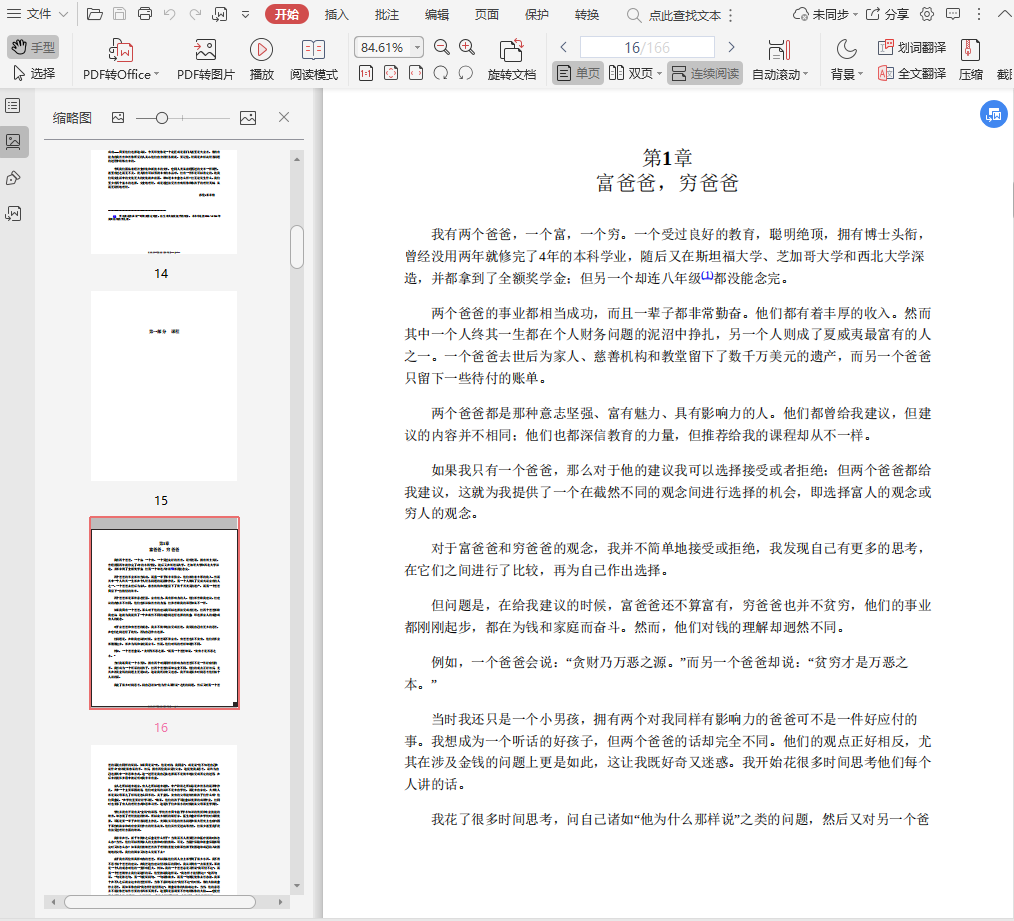Open the 开始 tab
Viewport: 1014px width, 921px height.
(286, 14)
